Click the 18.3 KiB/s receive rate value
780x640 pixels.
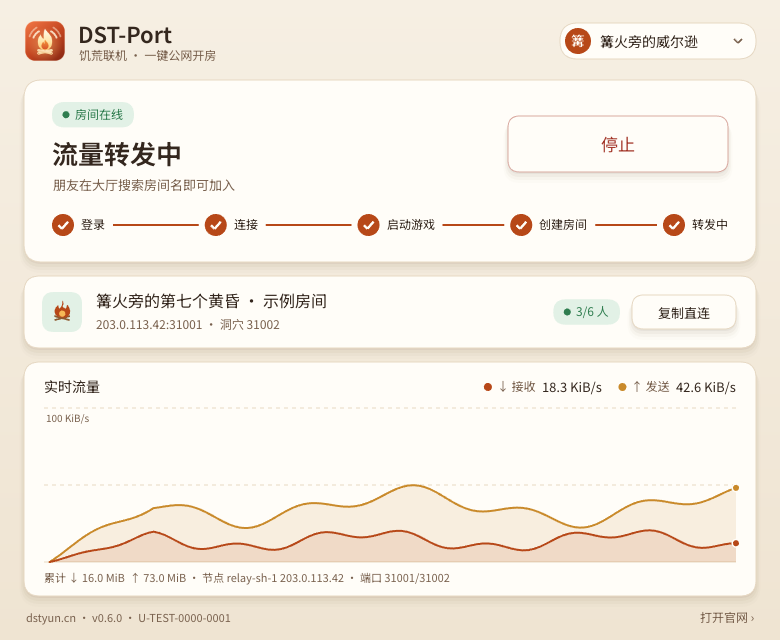click(572, 387)
